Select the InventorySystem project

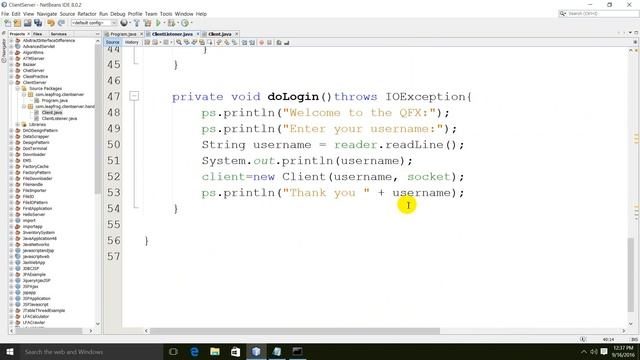tap(39, 233)
